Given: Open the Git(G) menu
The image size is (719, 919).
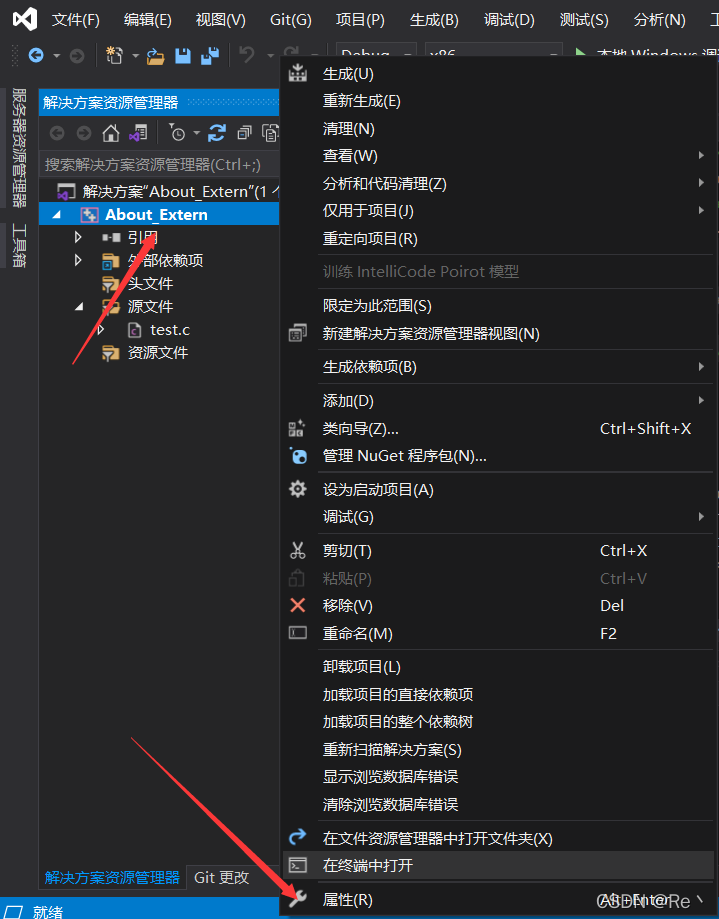Looking at the screenshot, I should click(291, 20).
